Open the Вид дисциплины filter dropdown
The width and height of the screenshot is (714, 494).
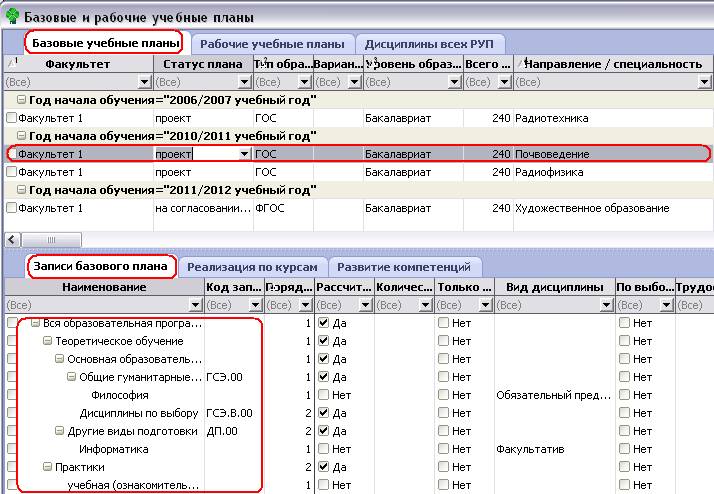(606, 305)
